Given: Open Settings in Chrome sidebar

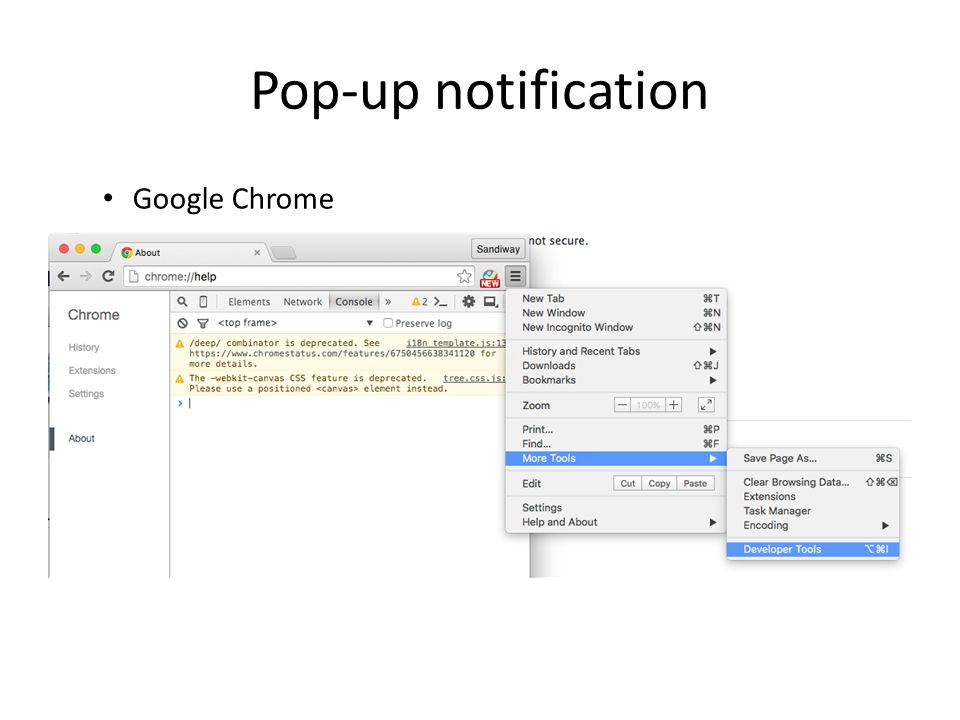Looking at the screenshot, I should click(x=86, y=394).
